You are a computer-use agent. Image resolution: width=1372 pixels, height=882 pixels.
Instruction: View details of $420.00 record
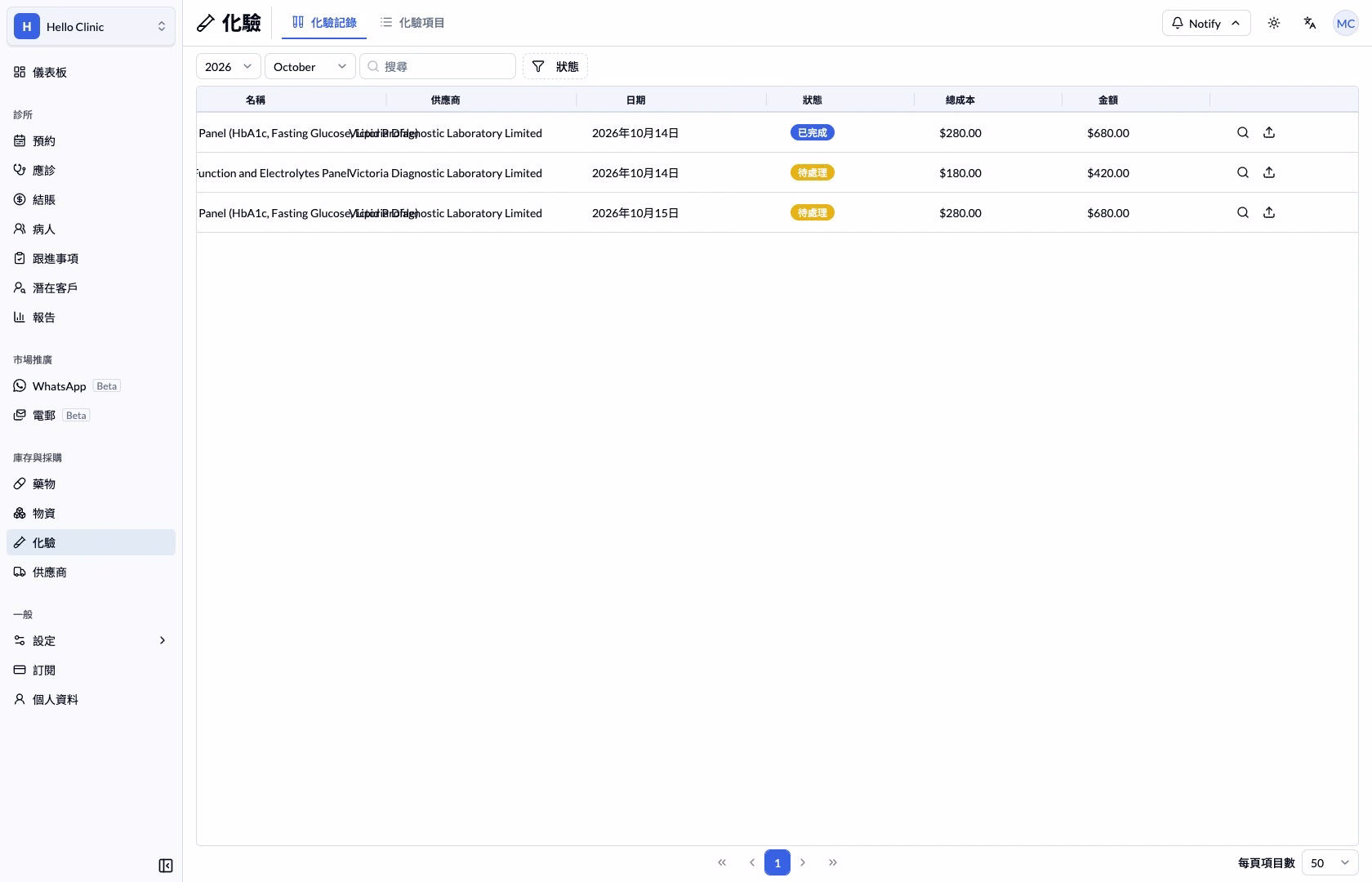tap(1243, 172)
